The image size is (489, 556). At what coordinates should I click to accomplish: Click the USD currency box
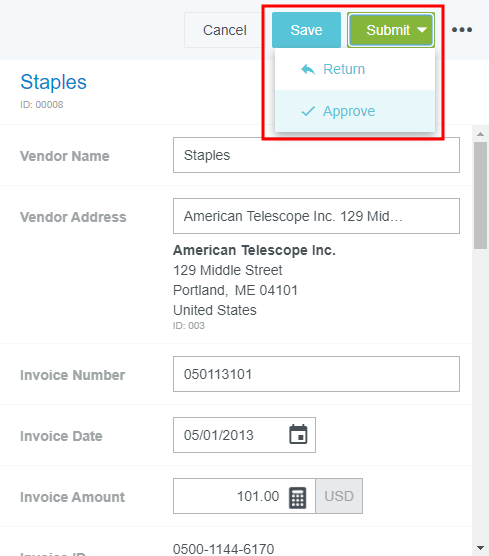point(339,496)
